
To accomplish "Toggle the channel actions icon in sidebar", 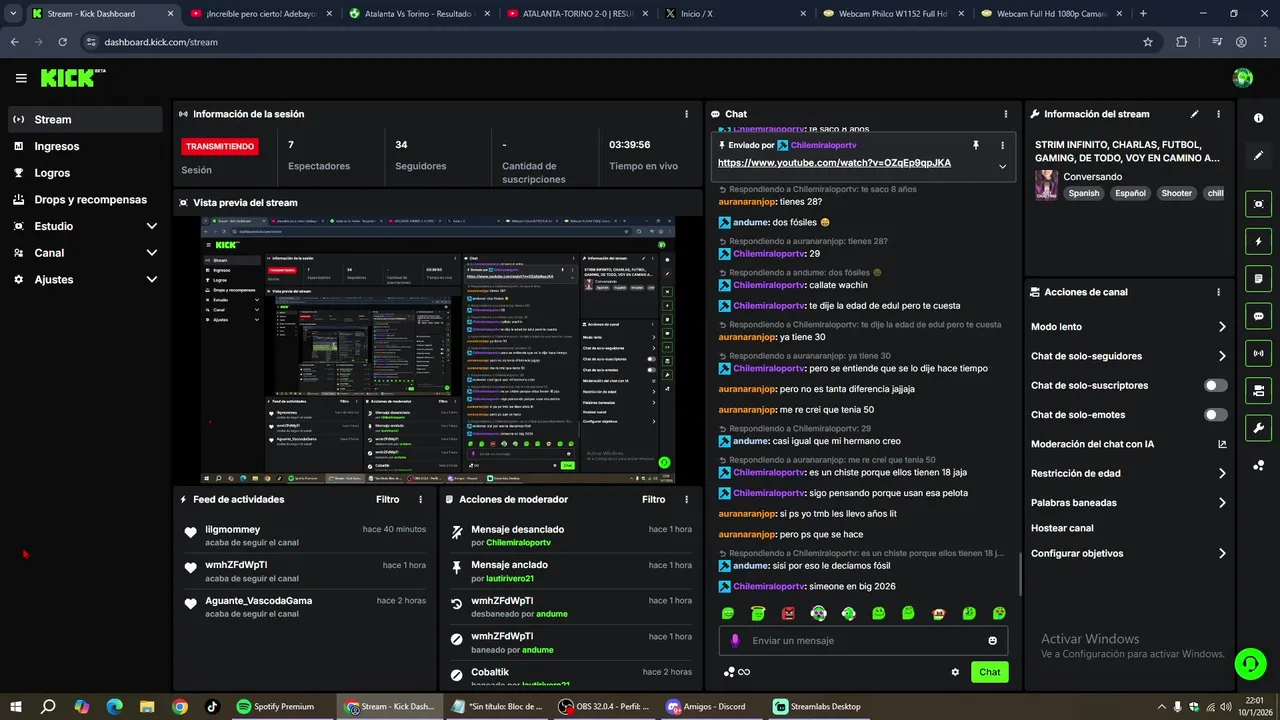I will point(1258,390).
